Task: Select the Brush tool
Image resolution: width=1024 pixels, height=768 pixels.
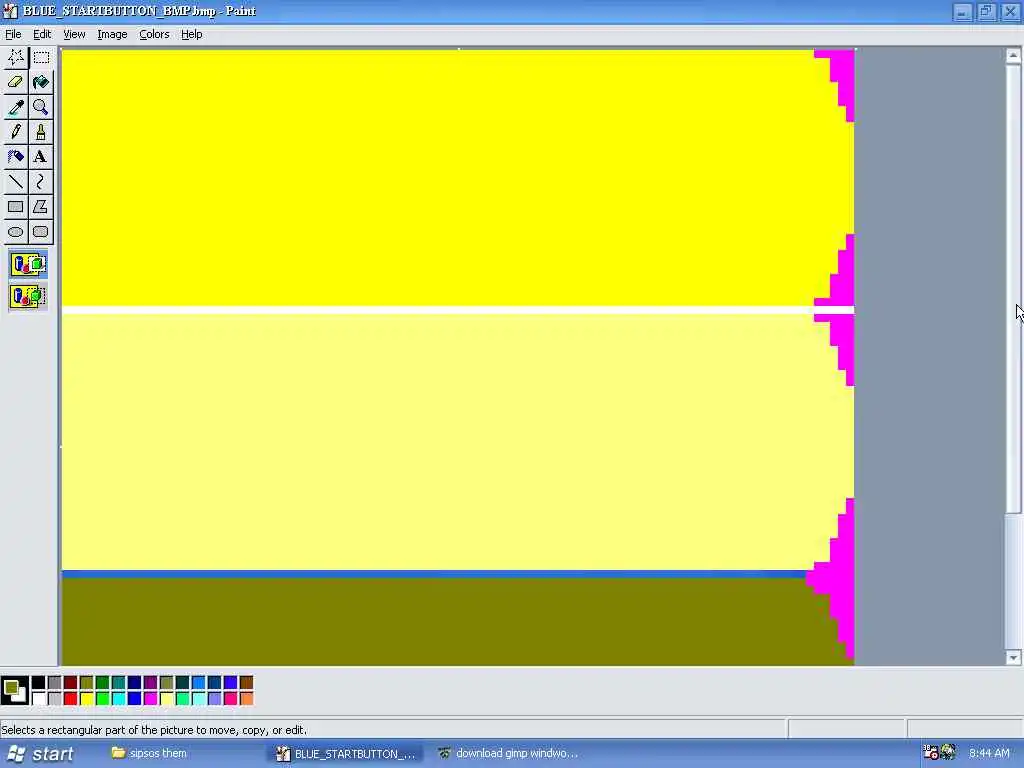Action: 40,132
